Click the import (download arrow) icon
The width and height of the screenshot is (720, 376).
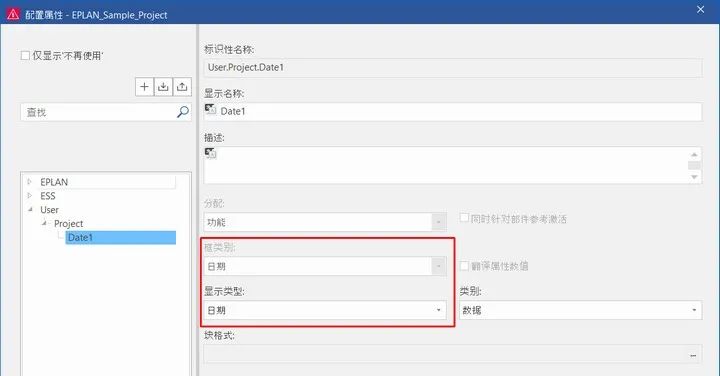click(163, 87)
